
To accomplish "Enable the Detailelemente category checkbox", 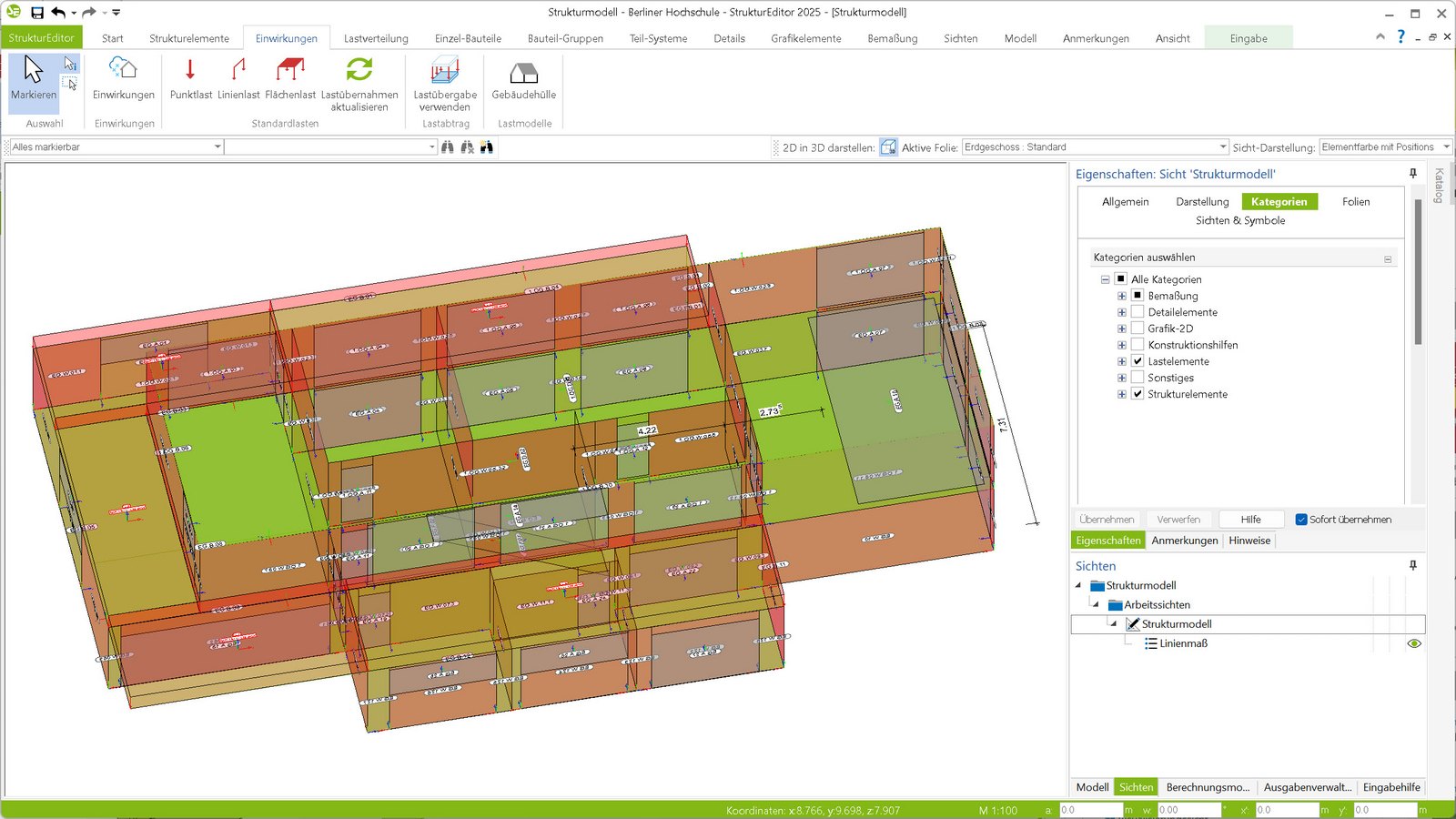I will pyautogui.click(x=1137, y=311).
